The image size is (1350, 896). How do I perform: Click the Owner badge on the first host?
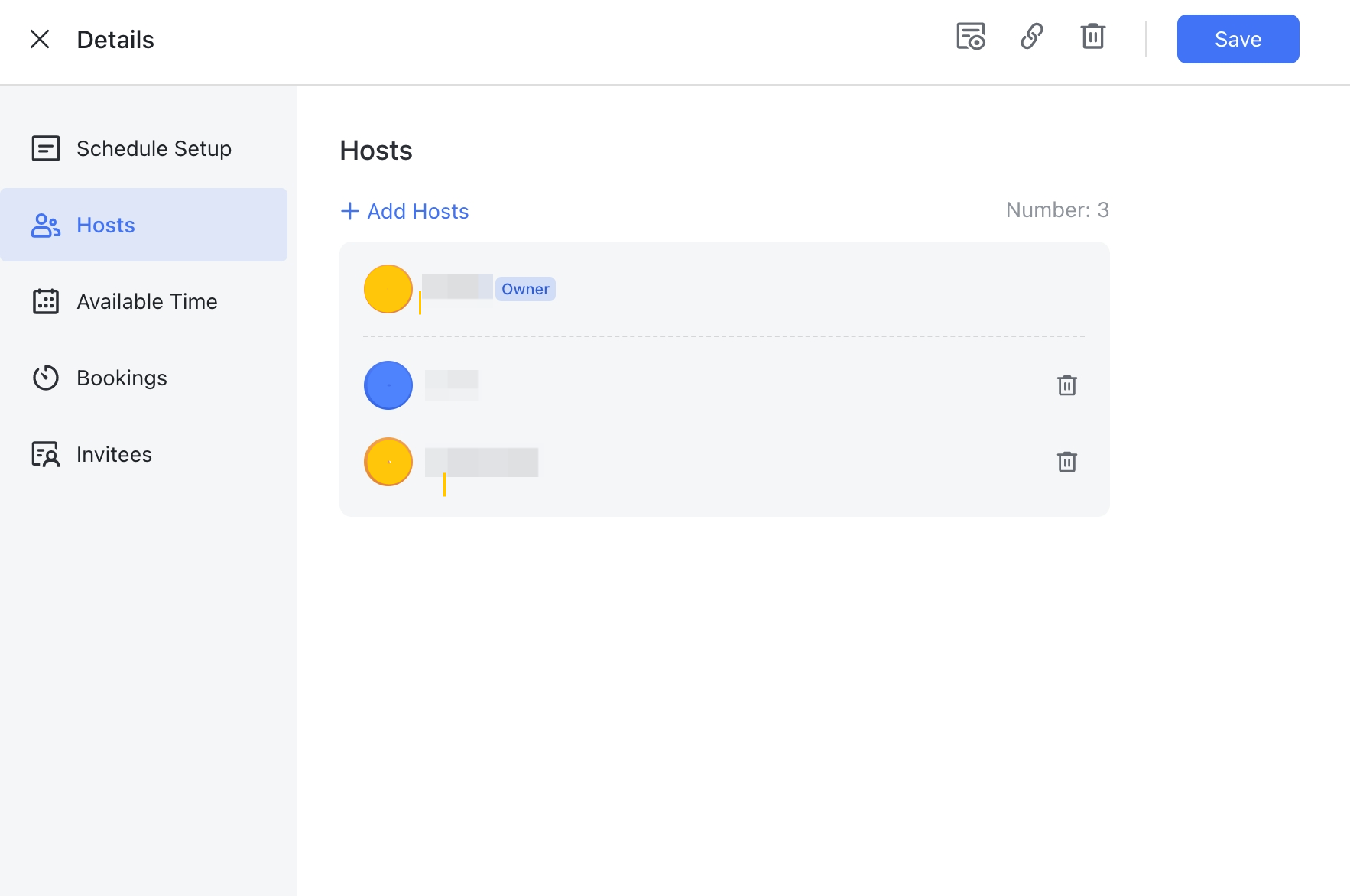[x=525, y=289]
